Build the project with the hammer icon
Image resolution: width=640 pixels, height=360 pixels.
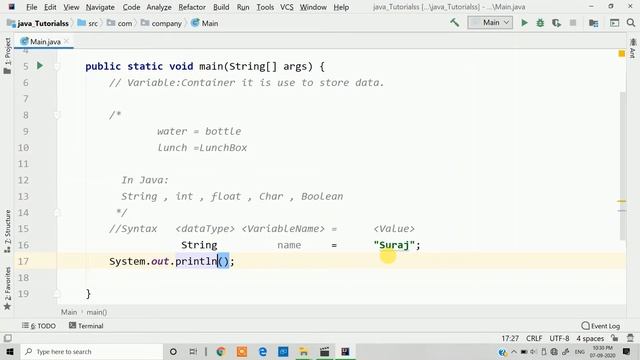455,23
